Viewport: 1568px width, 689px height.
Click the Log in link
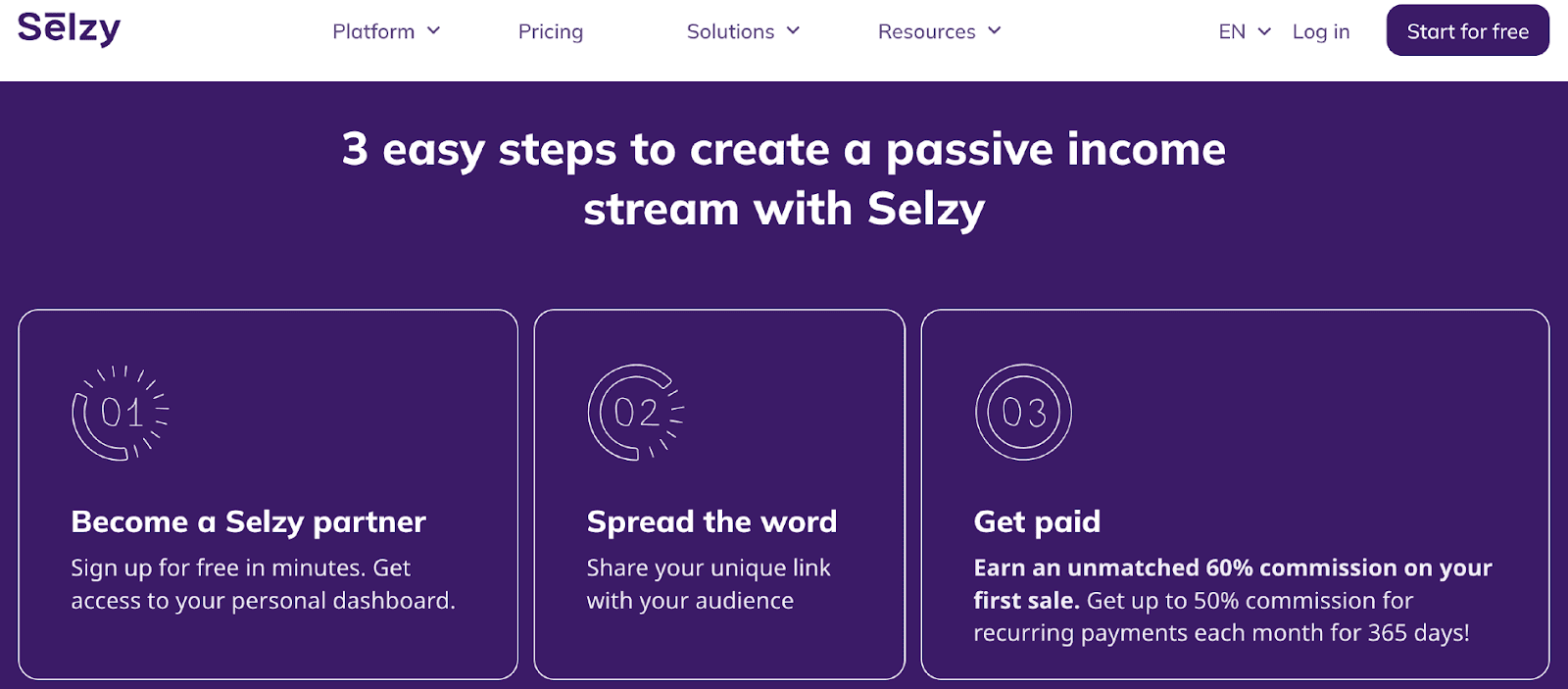(1320, 31)
